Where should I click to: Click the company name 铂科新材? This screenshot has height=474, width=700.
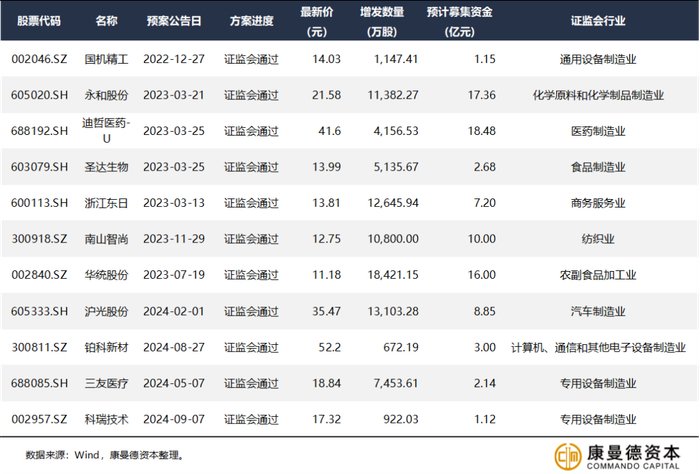tap(106, 347)
